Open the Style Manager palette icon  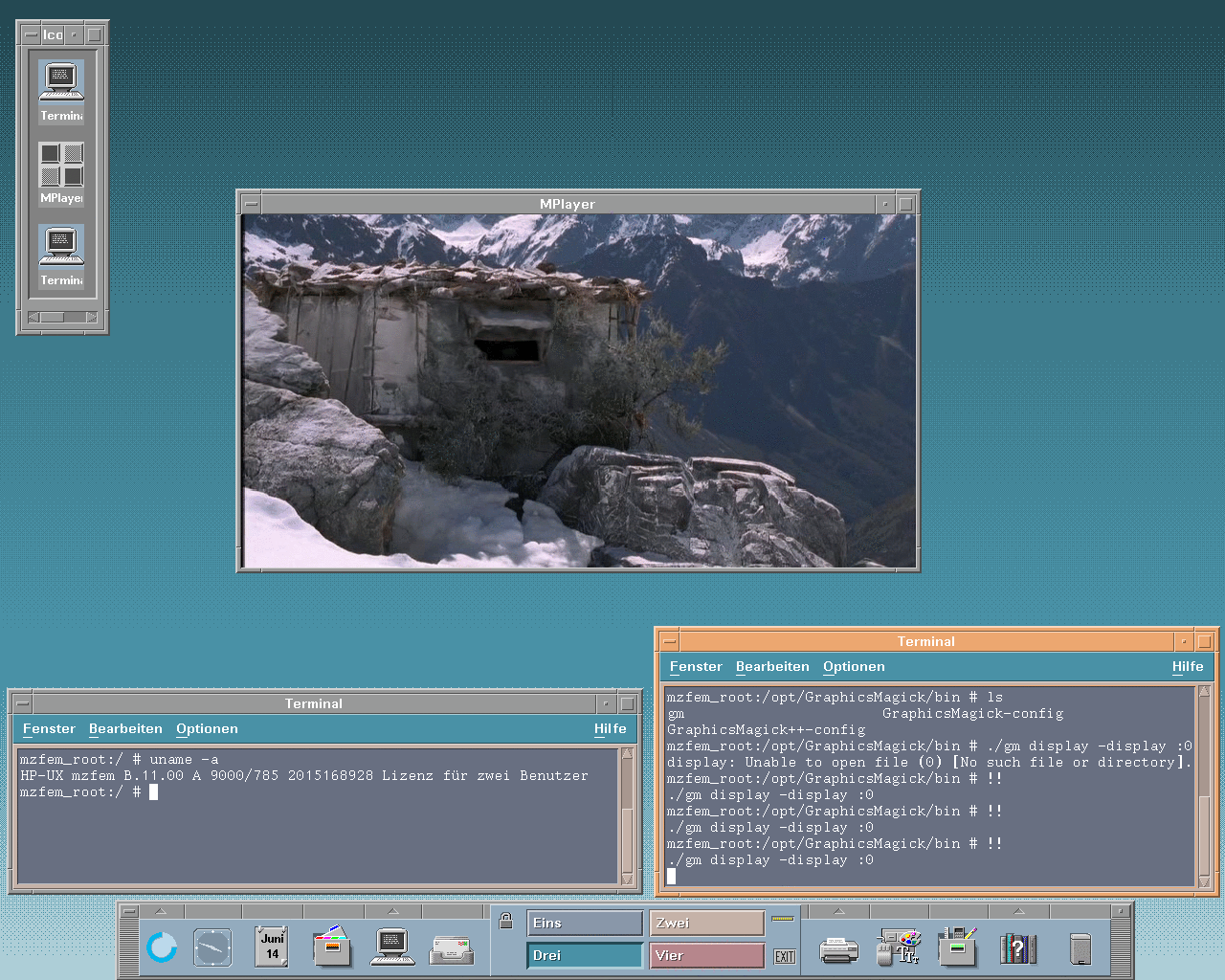(x=900, y=947)
